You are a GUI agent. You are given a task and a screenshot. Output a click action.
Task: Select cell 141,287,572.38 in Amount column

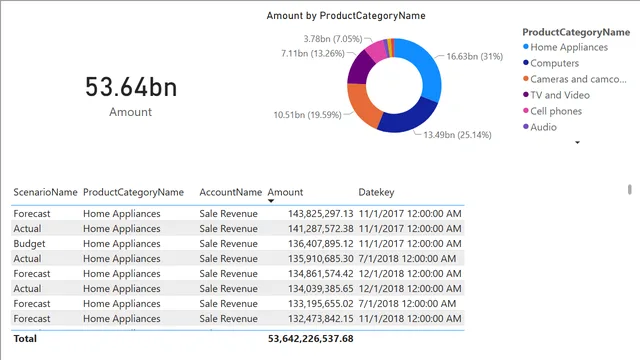pyautogui.click(x=320, y=229)
